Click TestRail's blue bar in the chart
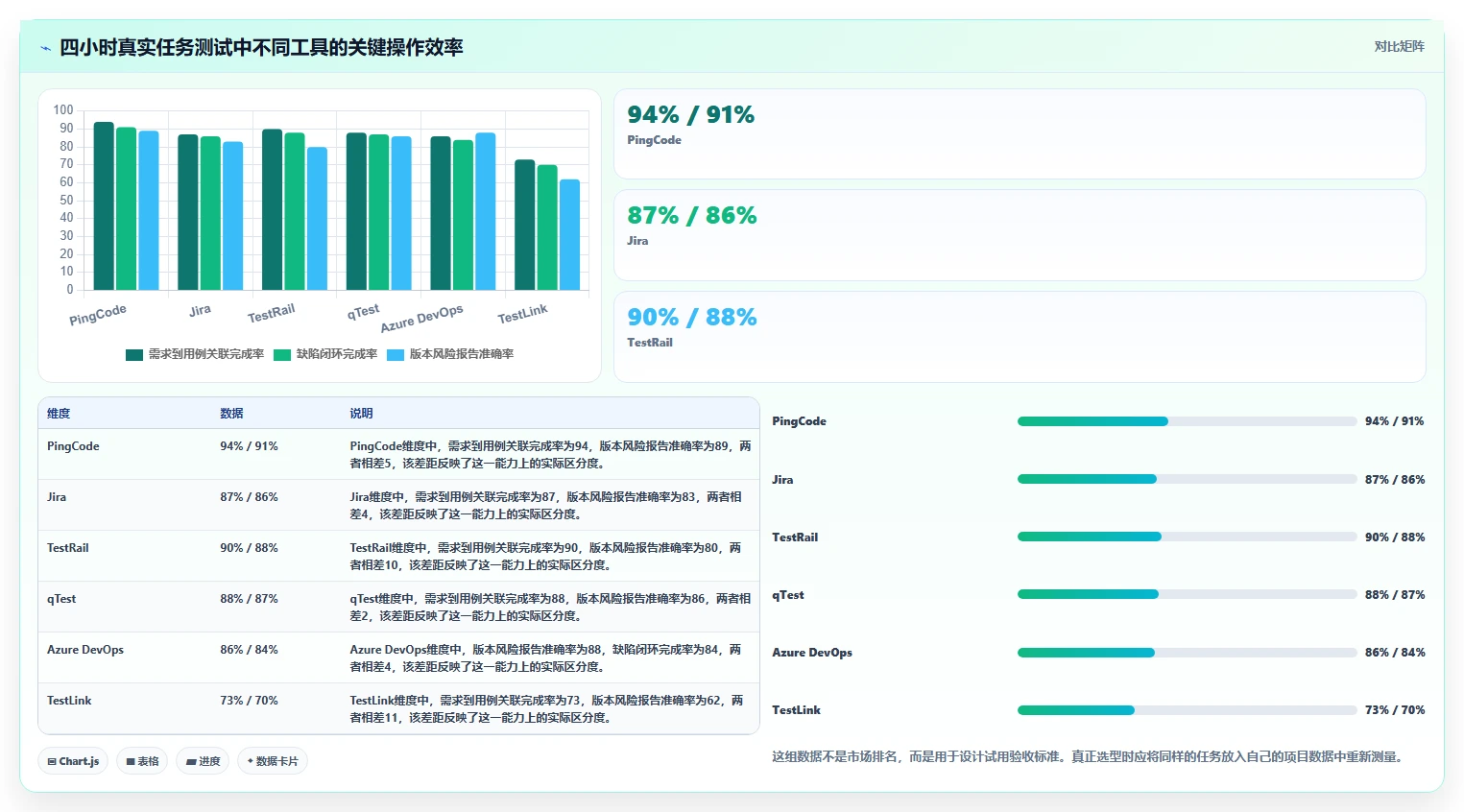 (x=317, y=218)
